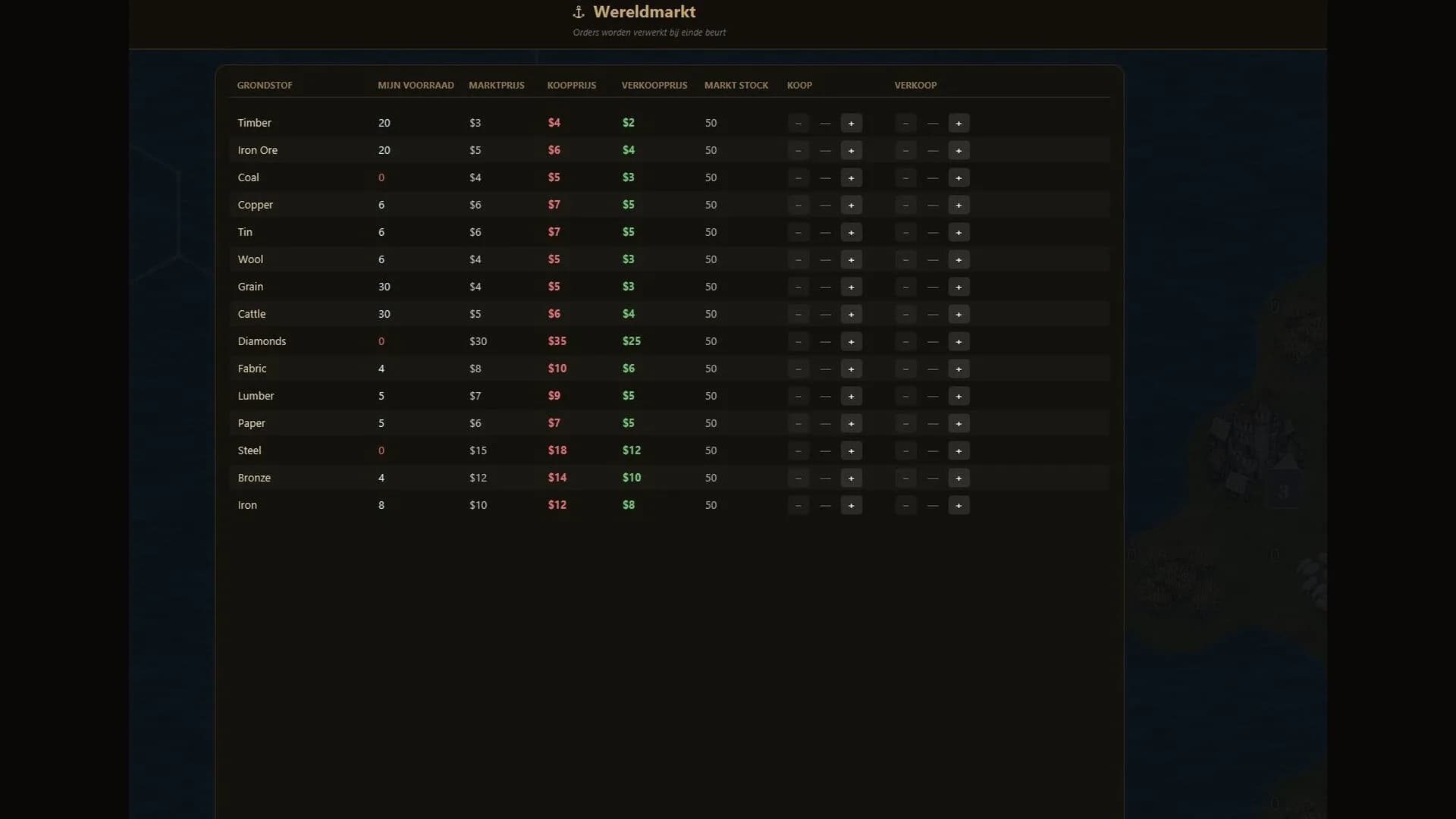
Task: Lower Lumber sell quantity
Action: point(905,396)
